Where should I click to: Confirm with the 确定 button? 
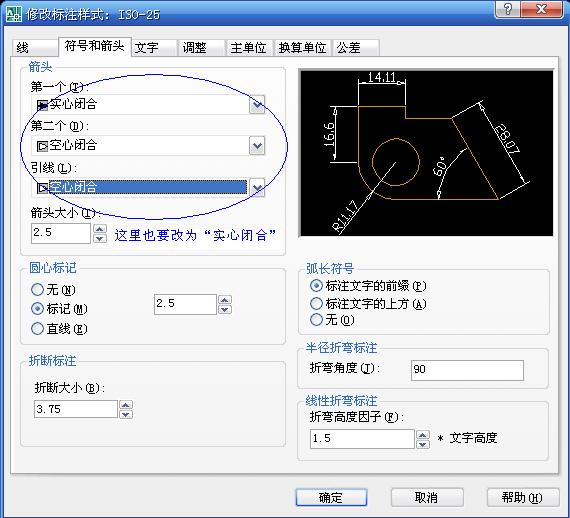[x=331, y=497]
